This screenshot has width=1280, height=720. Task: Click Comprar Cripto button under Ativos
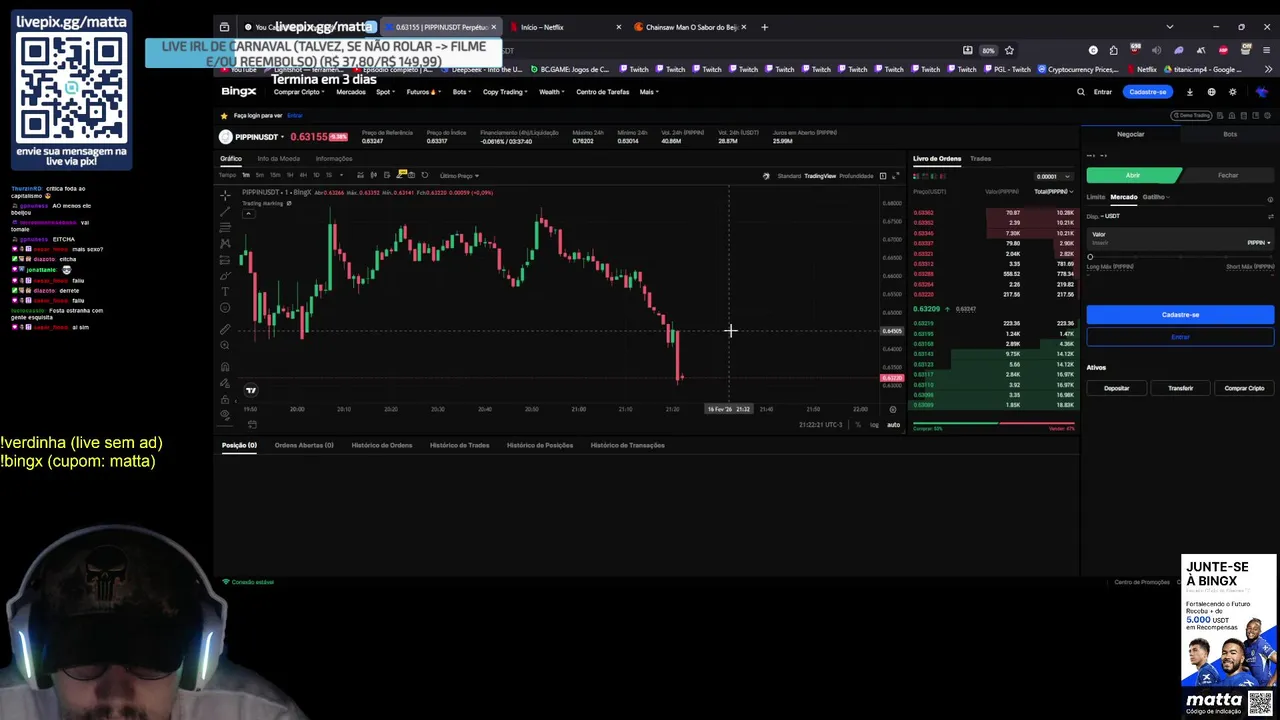[1244, 388]
